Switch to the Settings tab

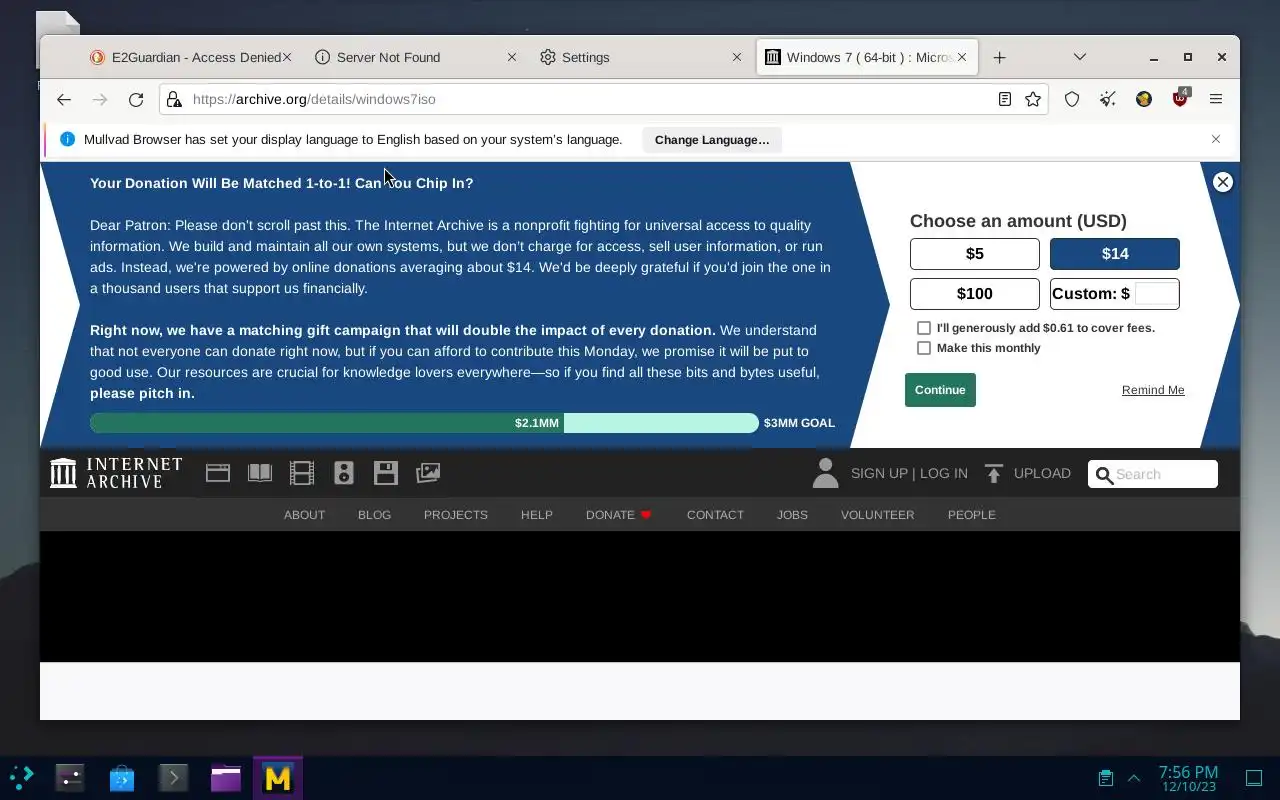[x=640, y=57]
